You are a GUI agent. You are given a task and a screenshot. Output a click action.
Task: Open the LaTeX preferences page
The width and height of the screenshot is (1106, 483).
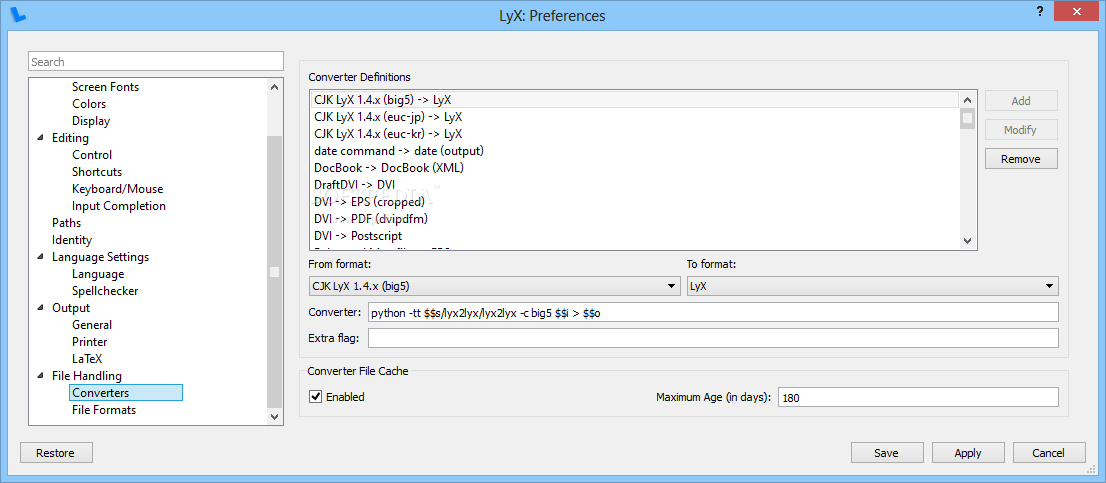(87, 358)
